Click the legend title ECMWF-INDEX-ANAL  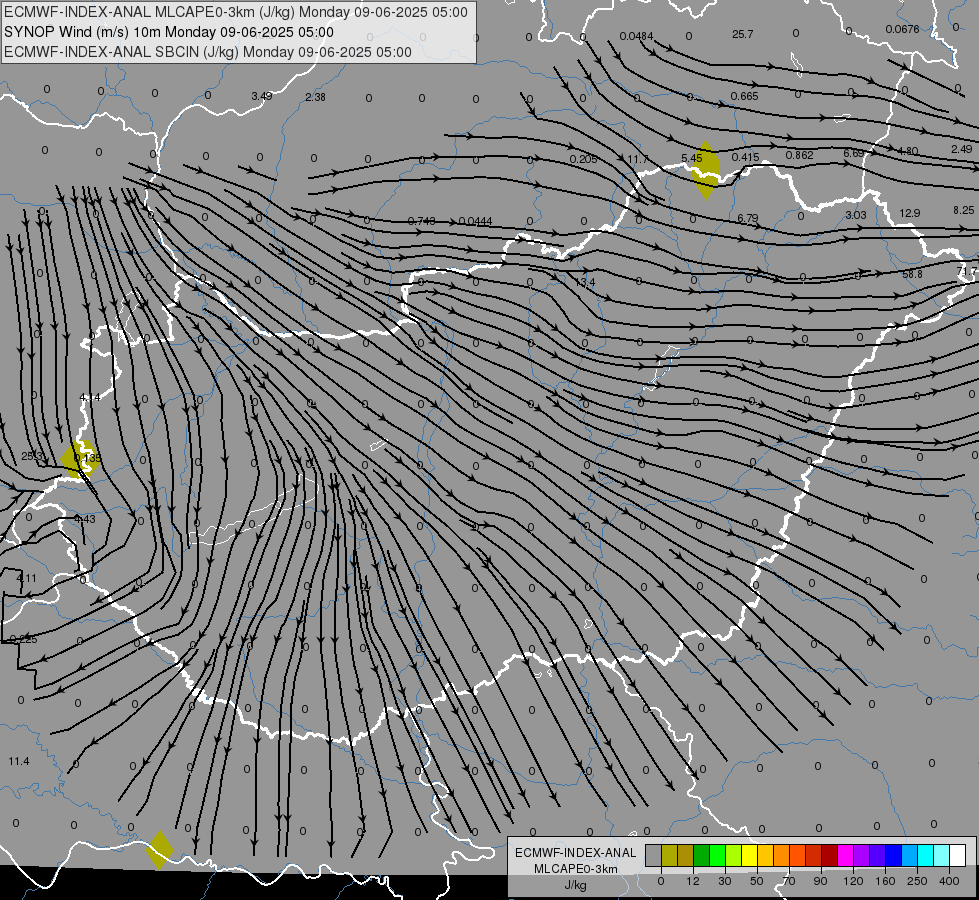click(x=576, y=853)
